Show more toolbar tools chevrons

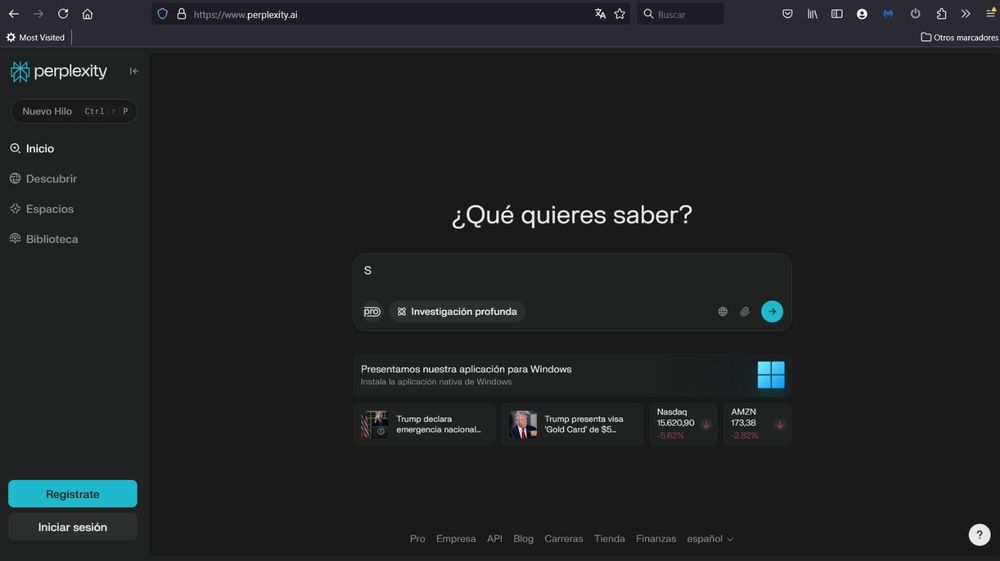click(x=966, y=14)
